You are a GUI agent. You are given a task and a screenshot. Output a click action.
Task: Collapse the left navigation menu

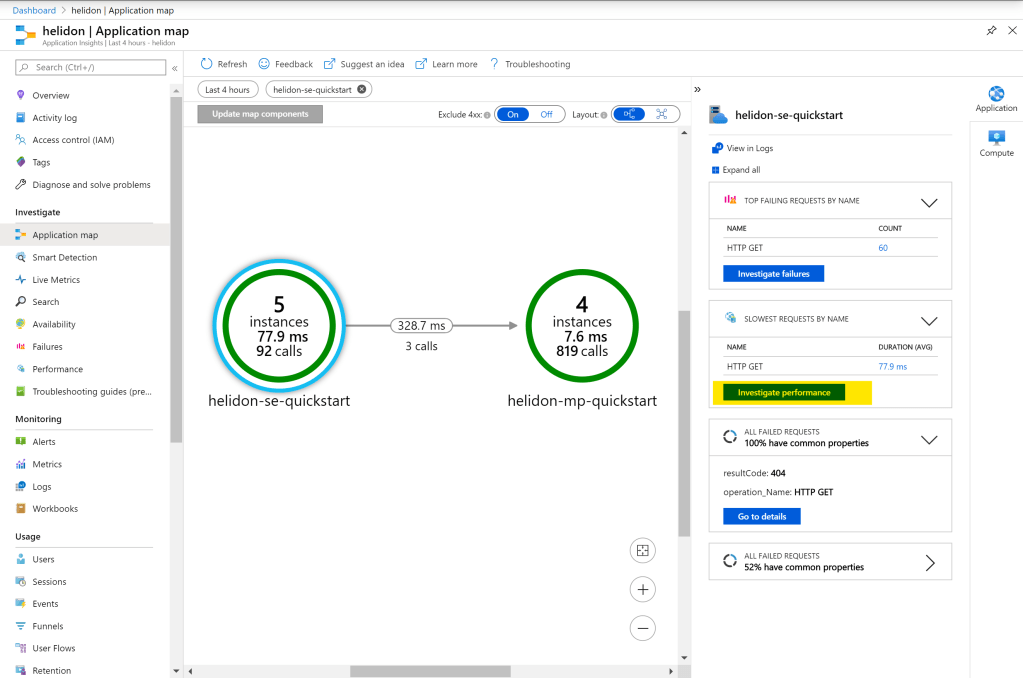click(175, 68)
